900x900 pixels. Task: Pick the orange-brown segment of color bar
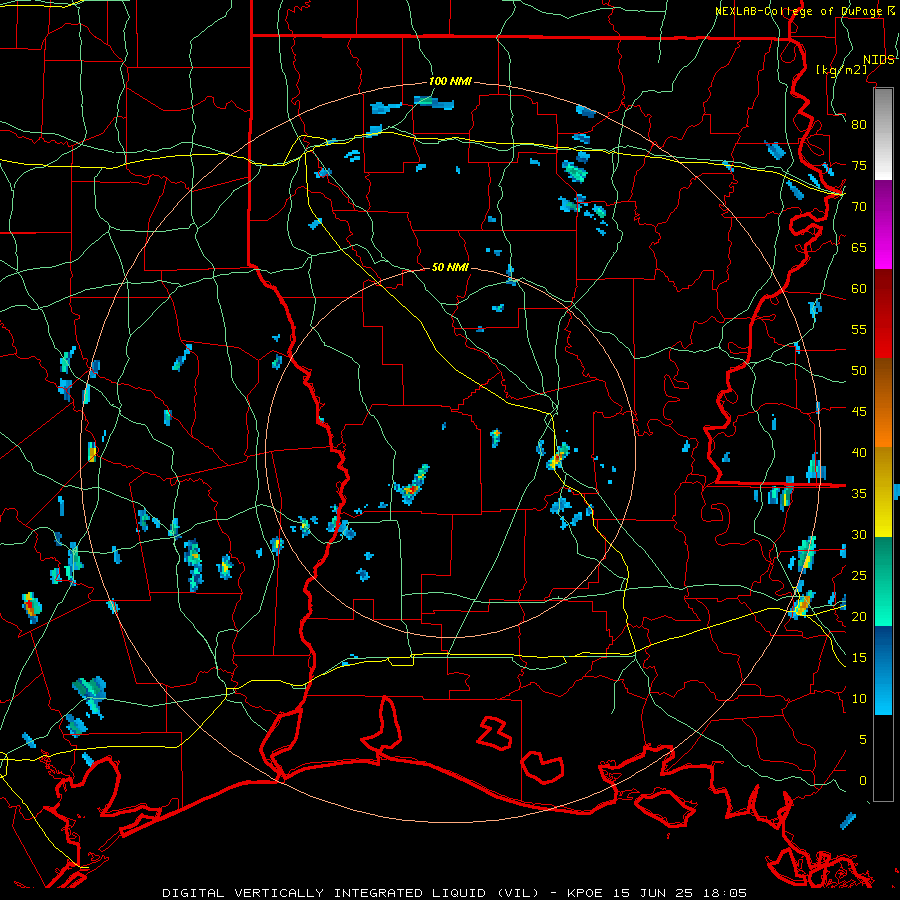coord(883,403)
